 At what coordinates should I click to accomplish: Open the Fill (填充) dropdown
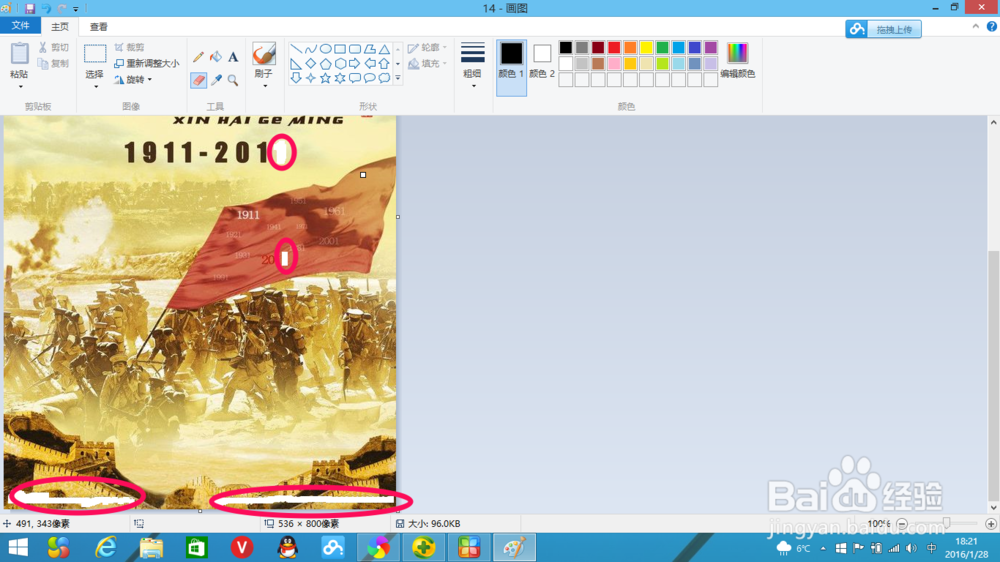[x=427, y=63]
